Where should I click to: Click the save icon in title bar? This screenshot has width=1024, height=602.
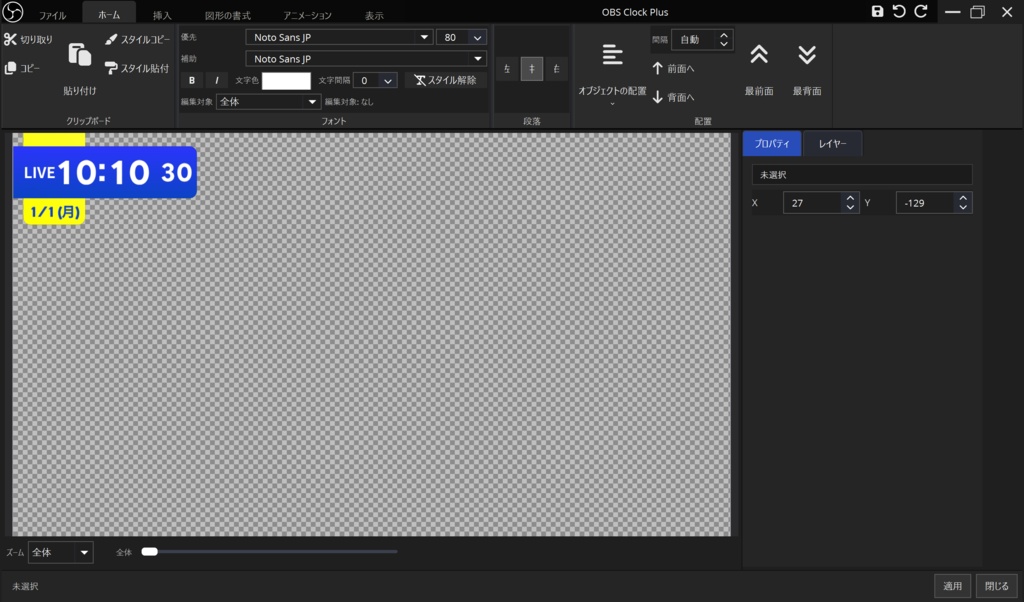click(x=877, y=11)
